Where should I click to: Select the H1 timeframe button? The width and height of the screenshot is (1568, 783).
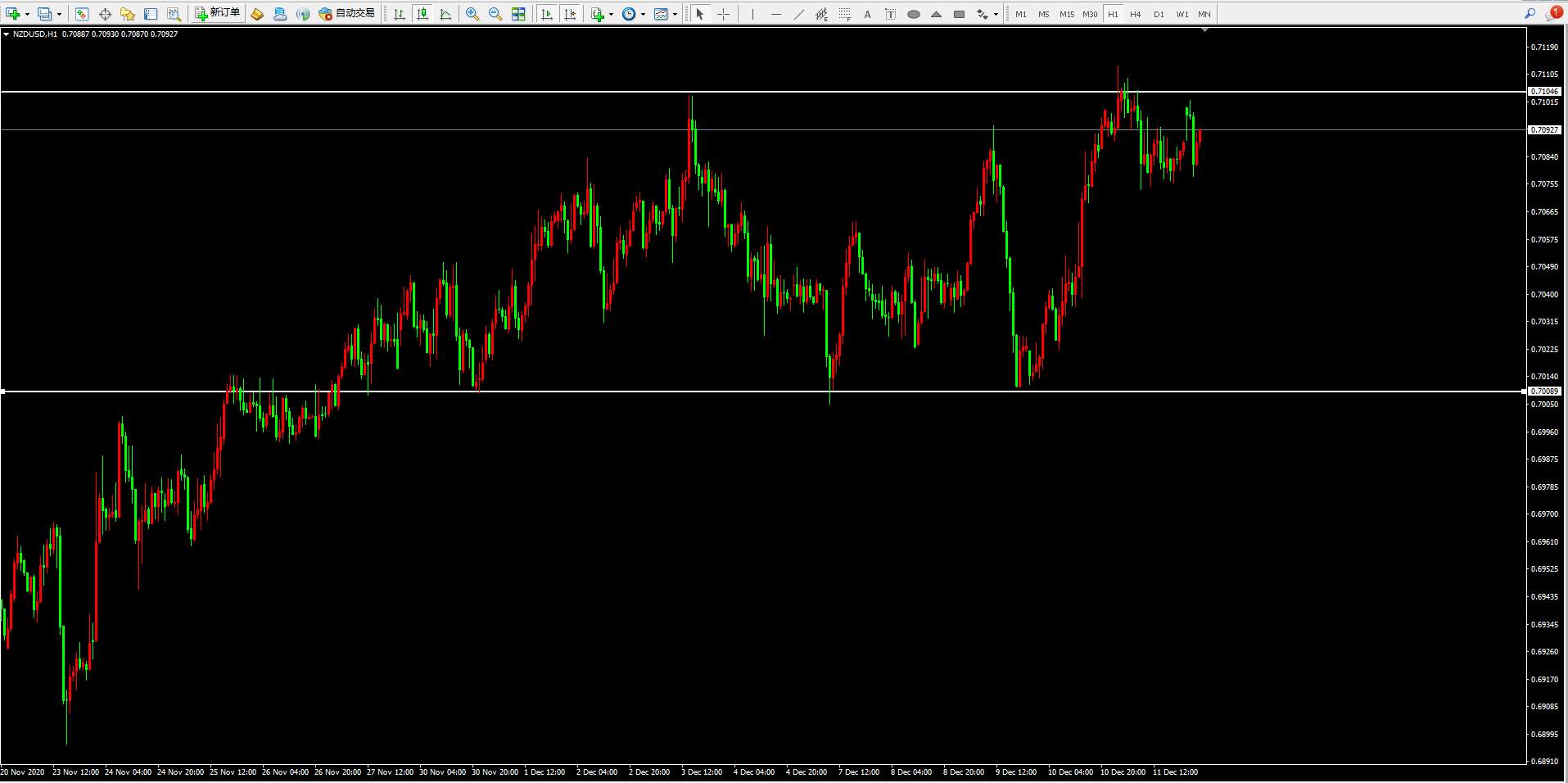[x=1113, y=14]
